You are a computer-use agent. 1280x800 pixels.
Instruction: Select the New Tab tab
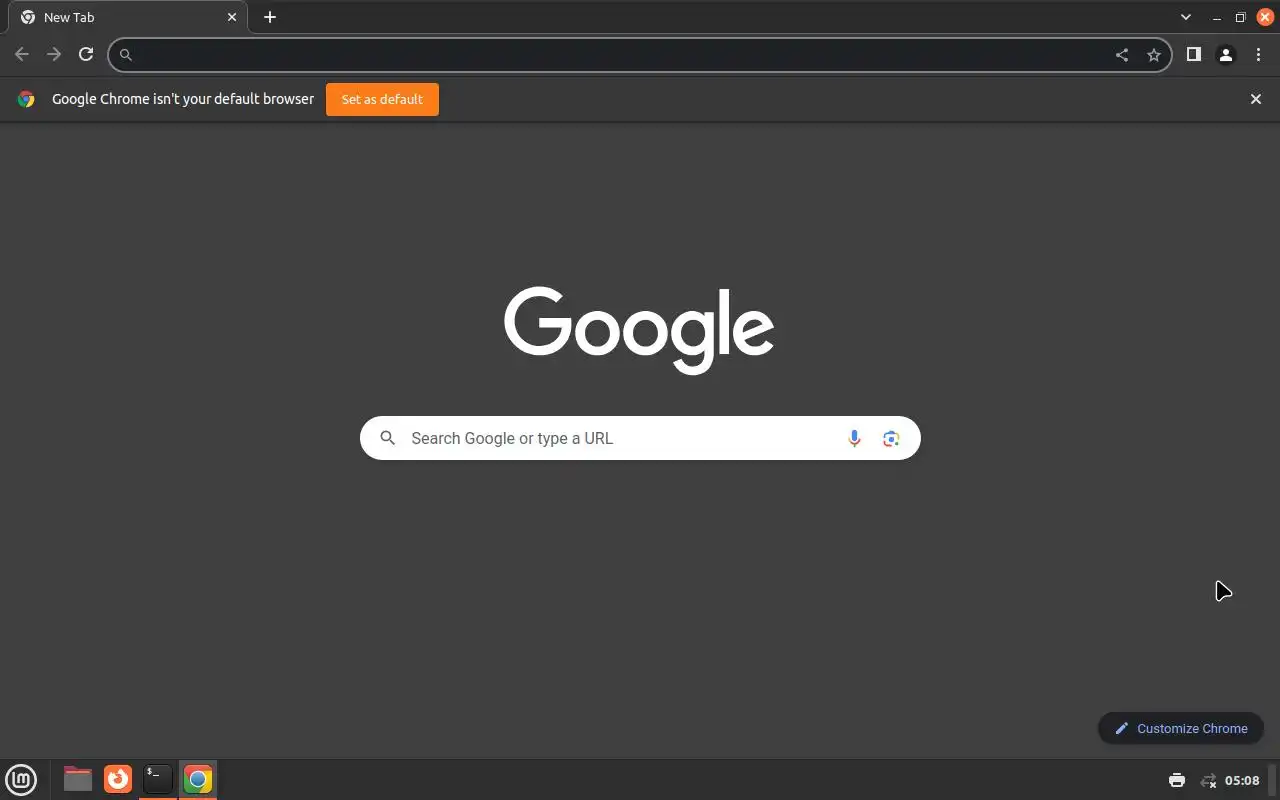(126, 17)
